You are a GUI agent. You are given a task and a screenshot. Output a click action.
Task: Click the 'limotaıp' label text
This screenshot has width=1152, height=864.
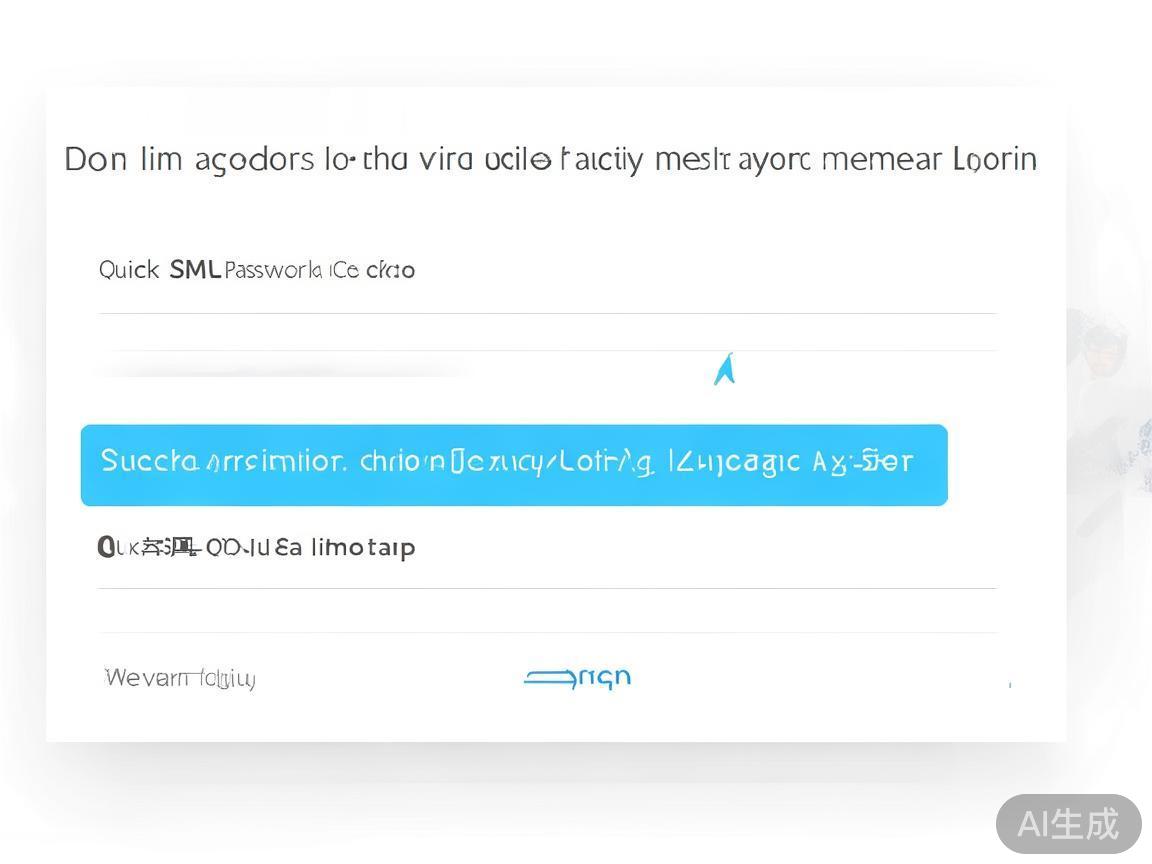363,548
